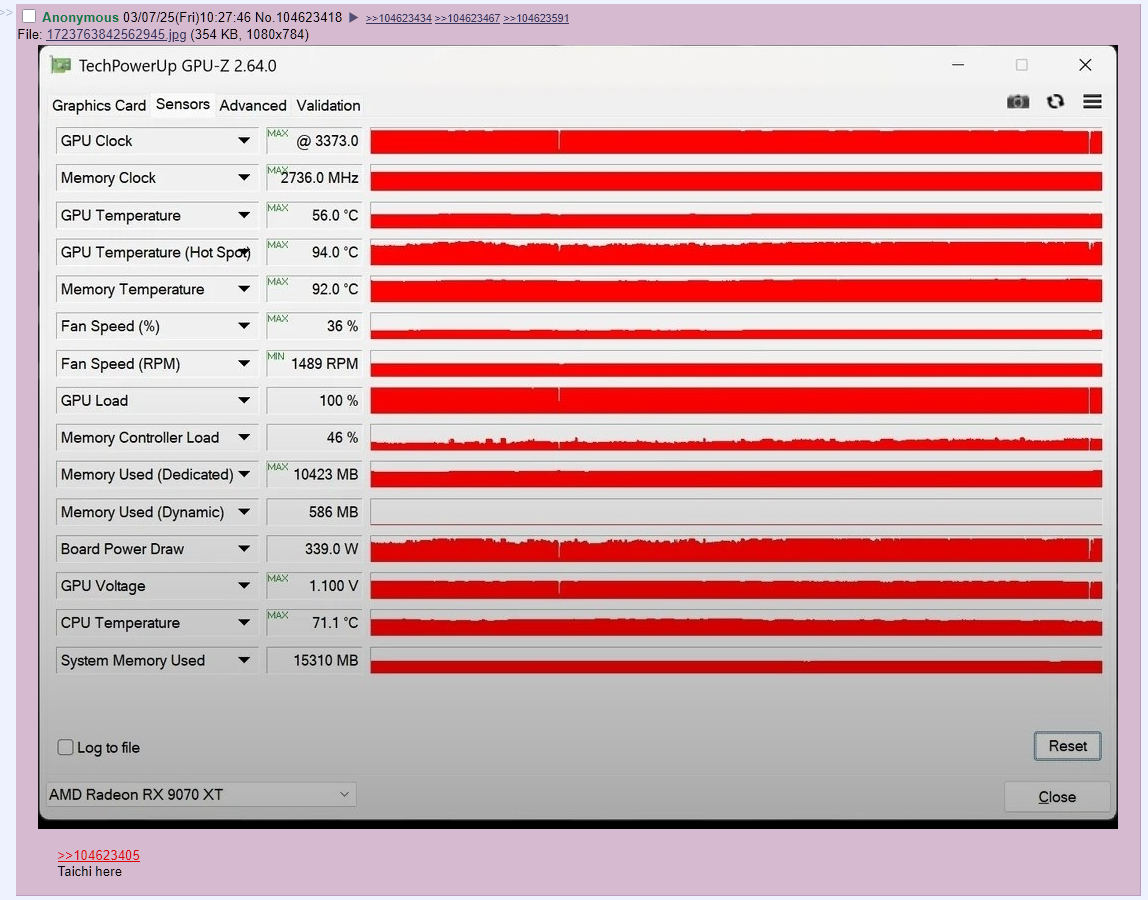Open the quoted post >>104623405 link
Viewport: 1148px width, 900px height.
[x=99, y=855]
